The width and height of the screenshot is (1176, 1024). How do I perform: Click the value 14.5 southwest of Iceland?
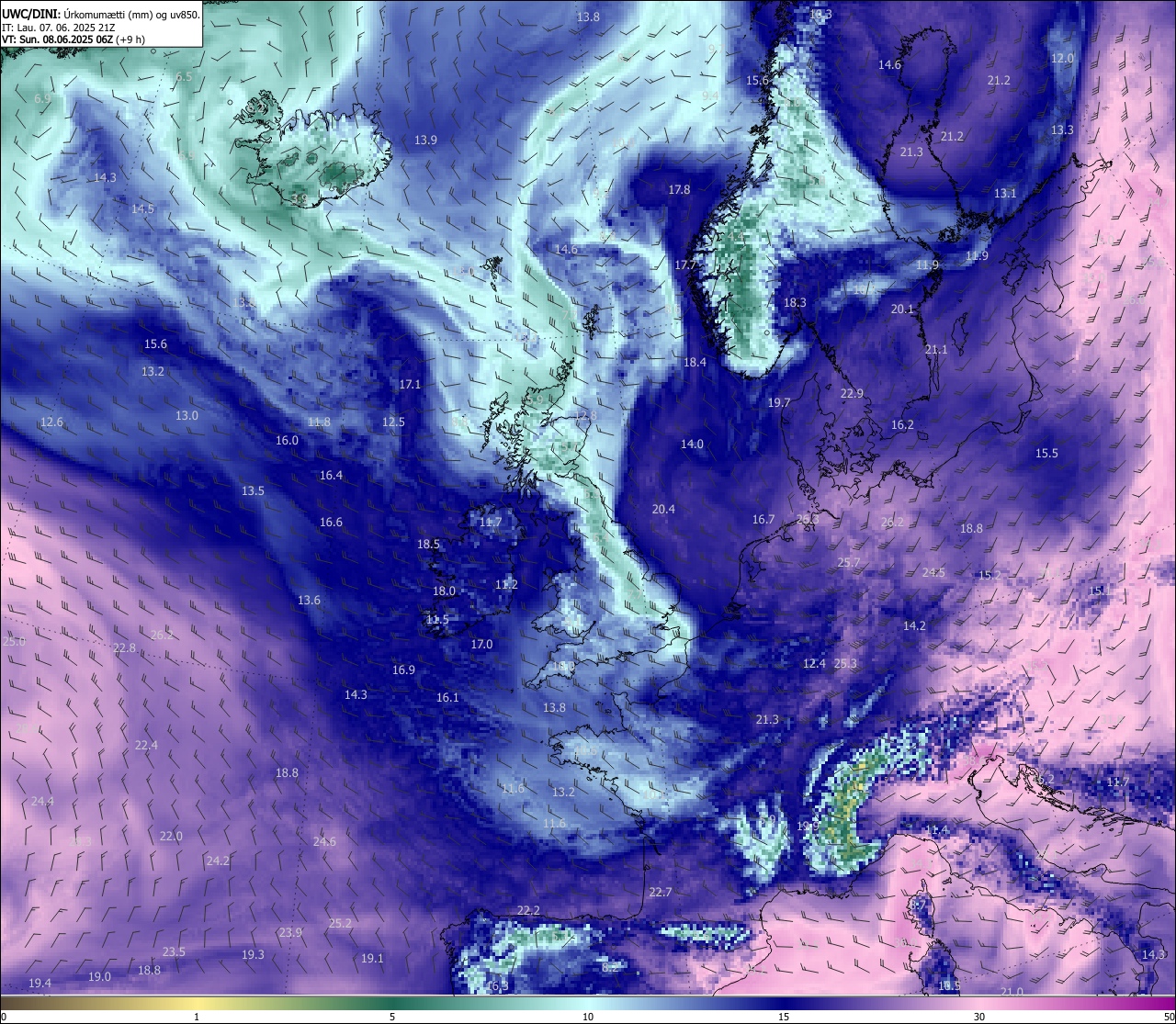pyautogui.click(x=142, y=209)
